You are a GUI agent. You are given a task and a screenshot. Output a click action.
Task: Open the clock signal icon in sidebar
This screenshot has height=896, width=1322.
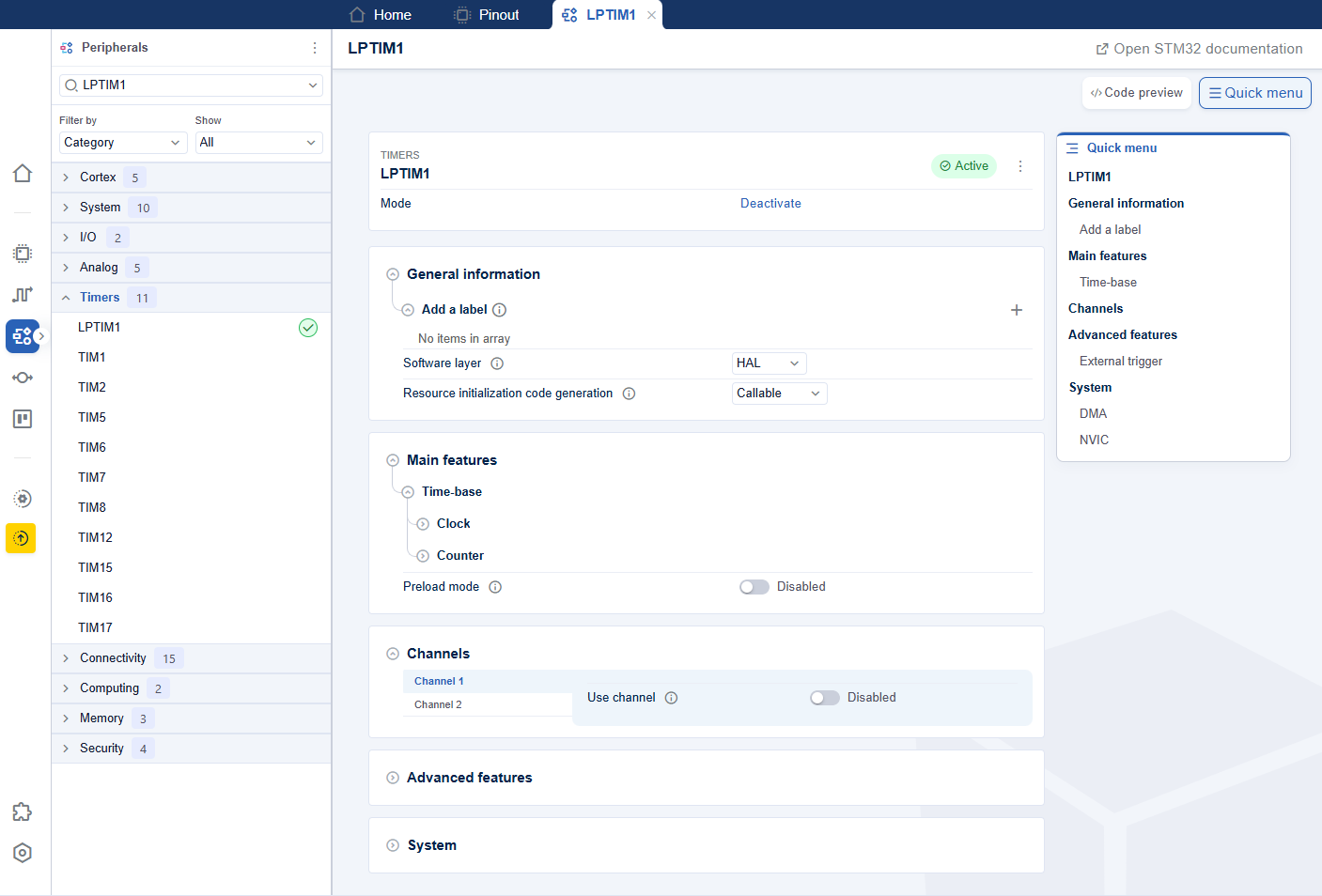(23, 295)
